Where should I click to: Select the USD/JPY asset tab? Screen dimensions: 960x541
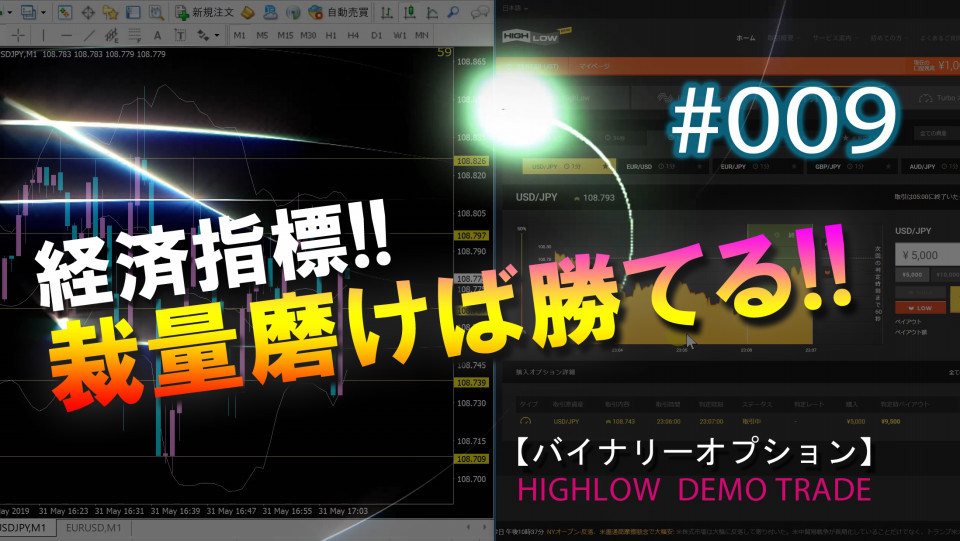[x=568, y=166]
